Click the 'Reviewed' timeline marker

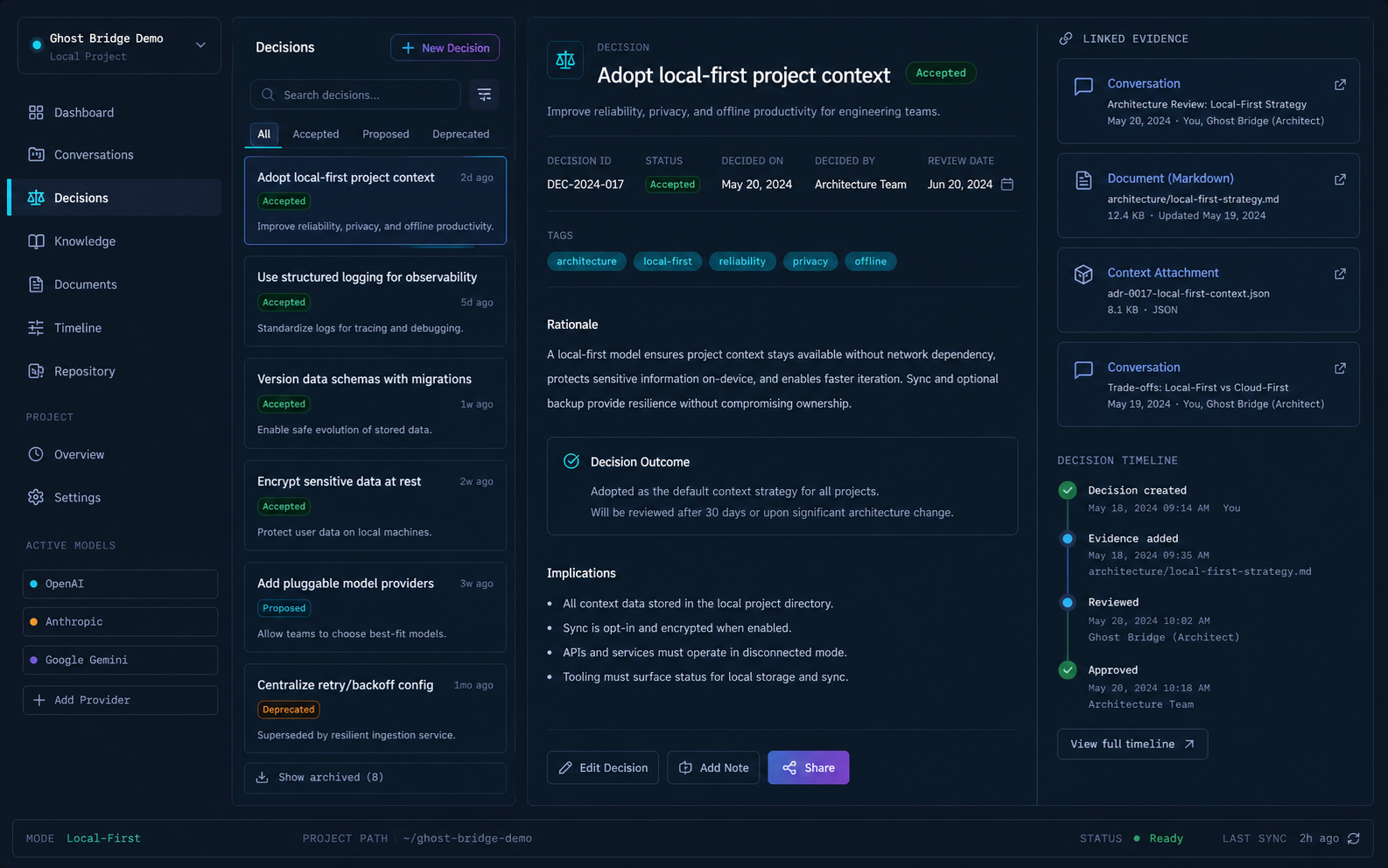(x=1068, y=603)
